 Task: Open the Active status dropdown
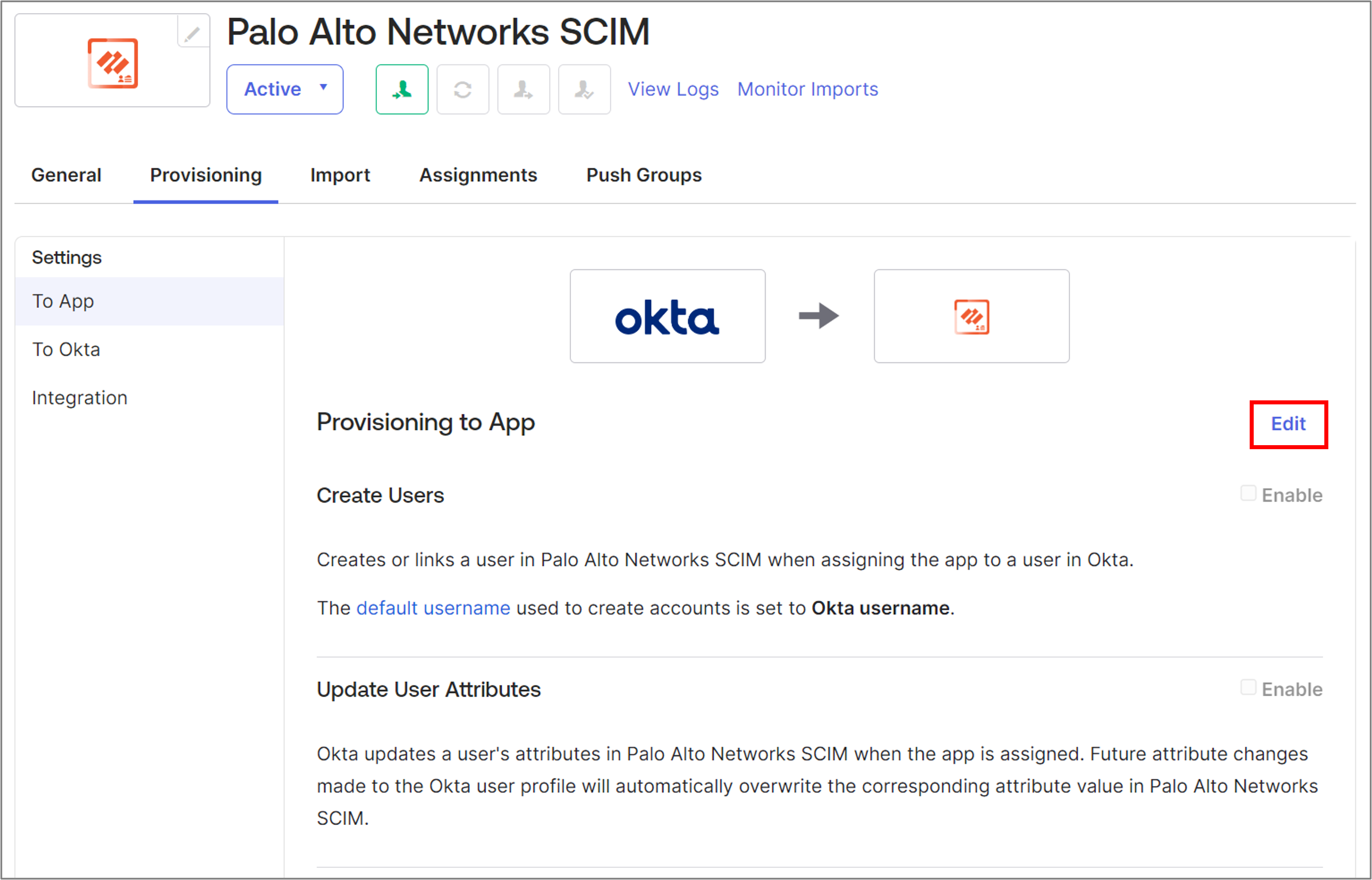pyautogui.click(x=285, y=90)
